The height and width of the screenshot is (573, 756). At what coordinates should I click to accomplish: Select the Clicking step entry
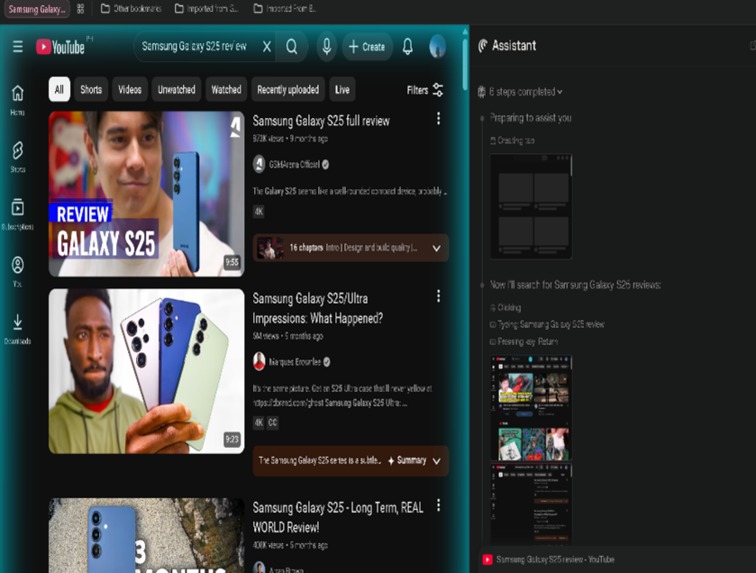(505, 307)
